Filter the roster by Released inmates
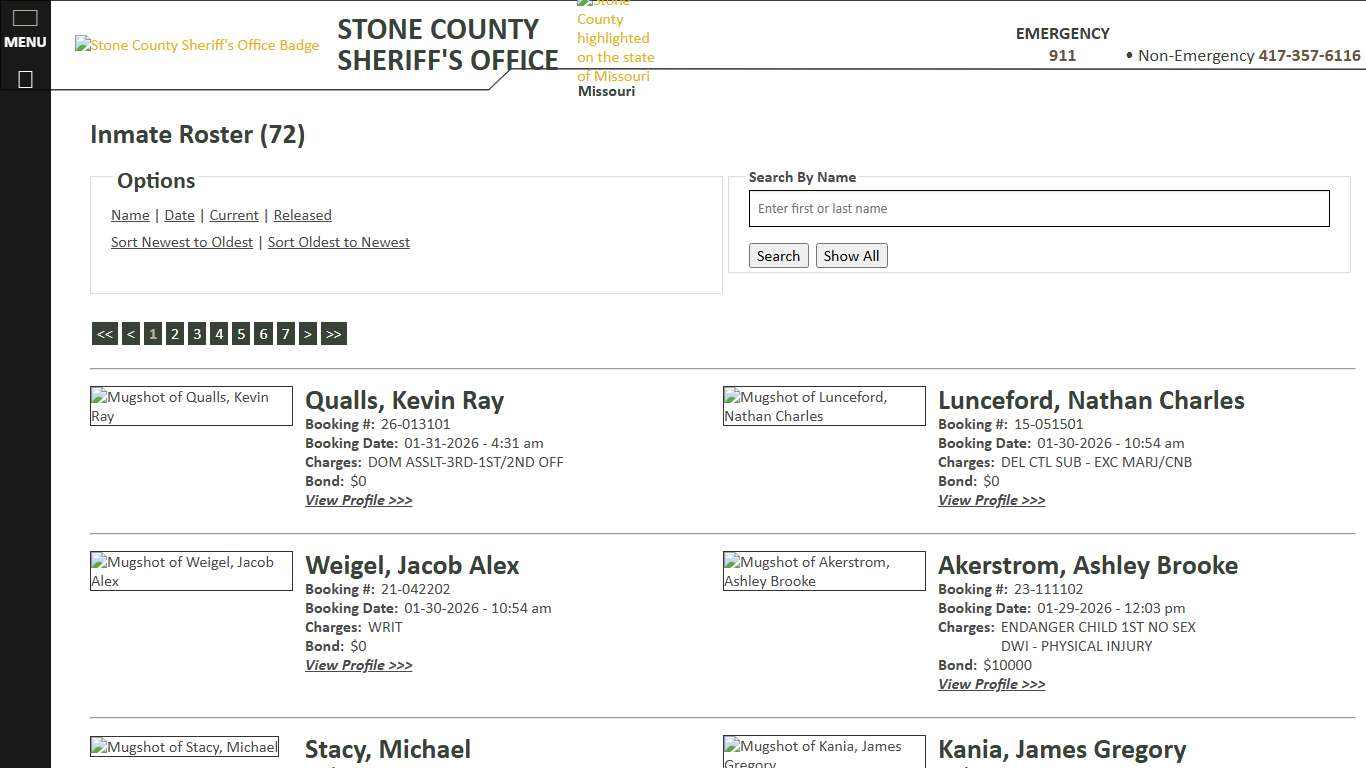Image resolution: width=1366 pixels, height=768 pixels. pyautogui.click(x=302, y=214)
